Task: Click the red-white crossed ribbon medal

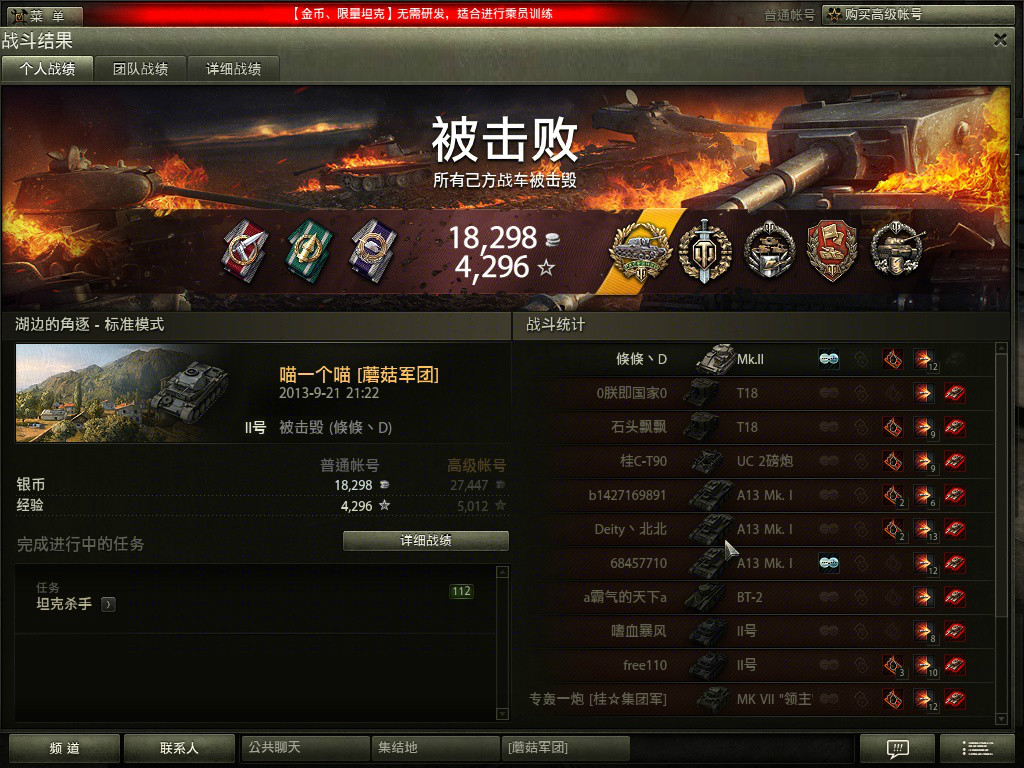Action: pyautogui.click(x=244, y=250)
